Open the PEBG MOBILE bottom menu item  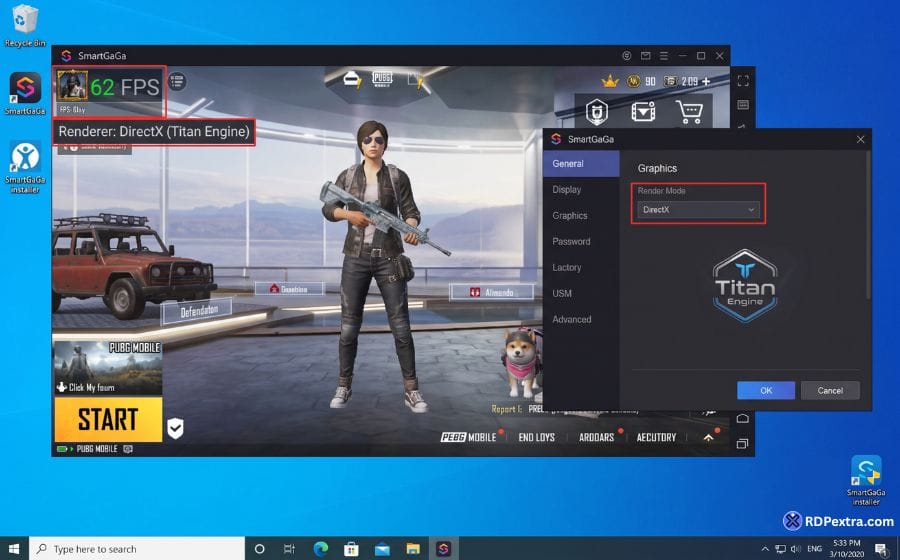pyautogui.click(x=468, y=437)
